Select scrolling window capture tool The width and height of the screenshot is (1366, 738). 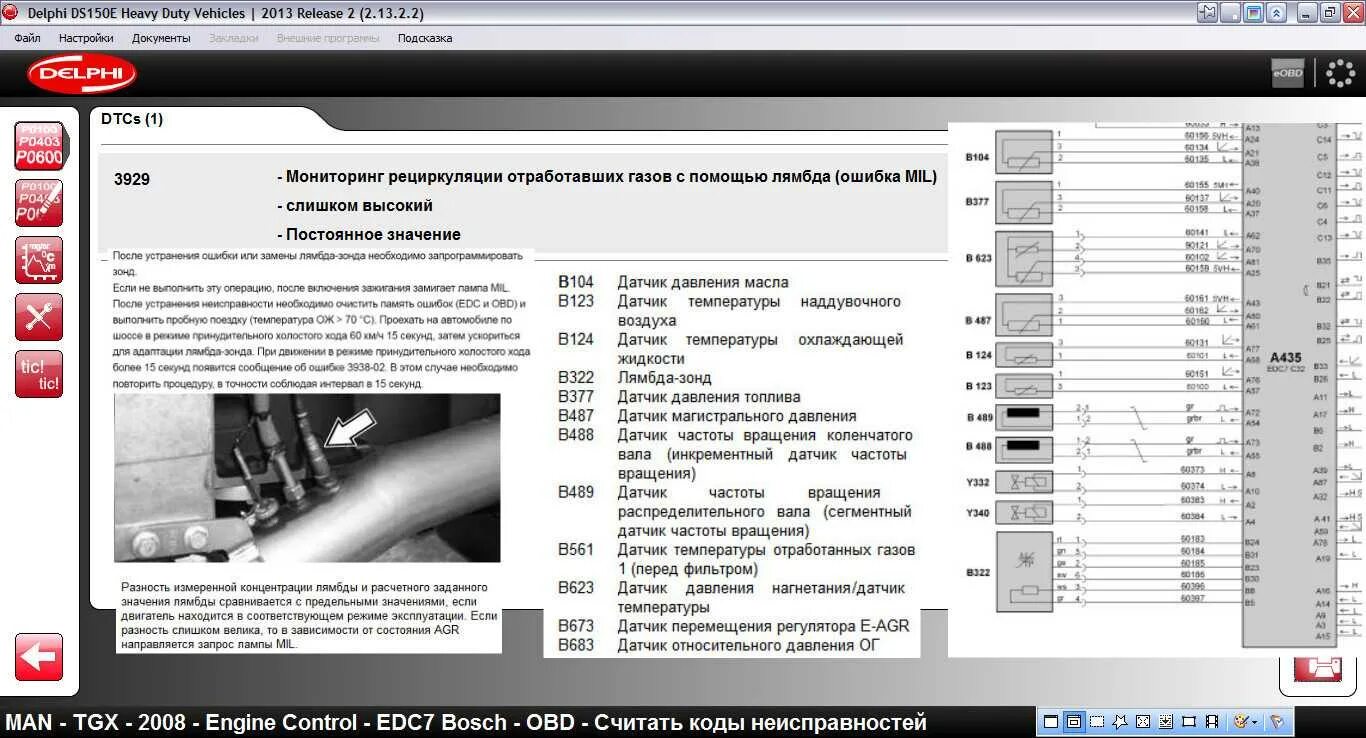tap(1165, 721)
